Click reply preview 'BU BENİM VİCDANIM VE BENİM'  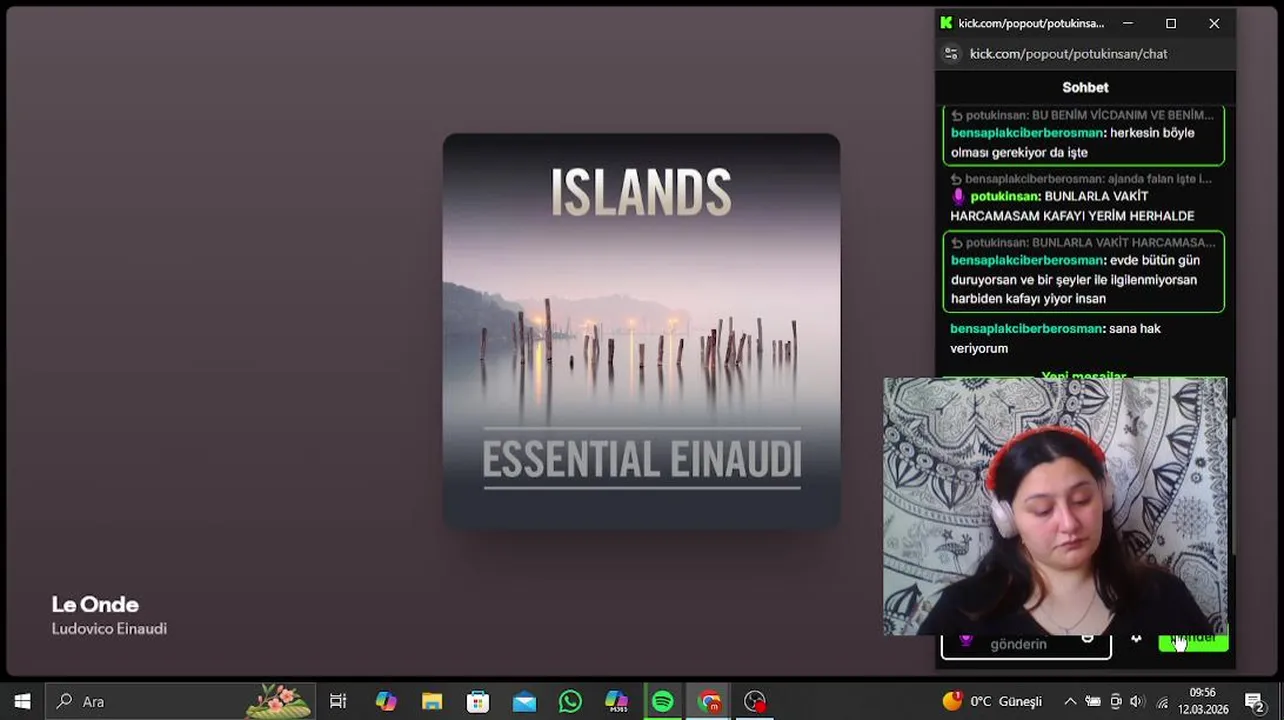click(x=1082, y=115)
